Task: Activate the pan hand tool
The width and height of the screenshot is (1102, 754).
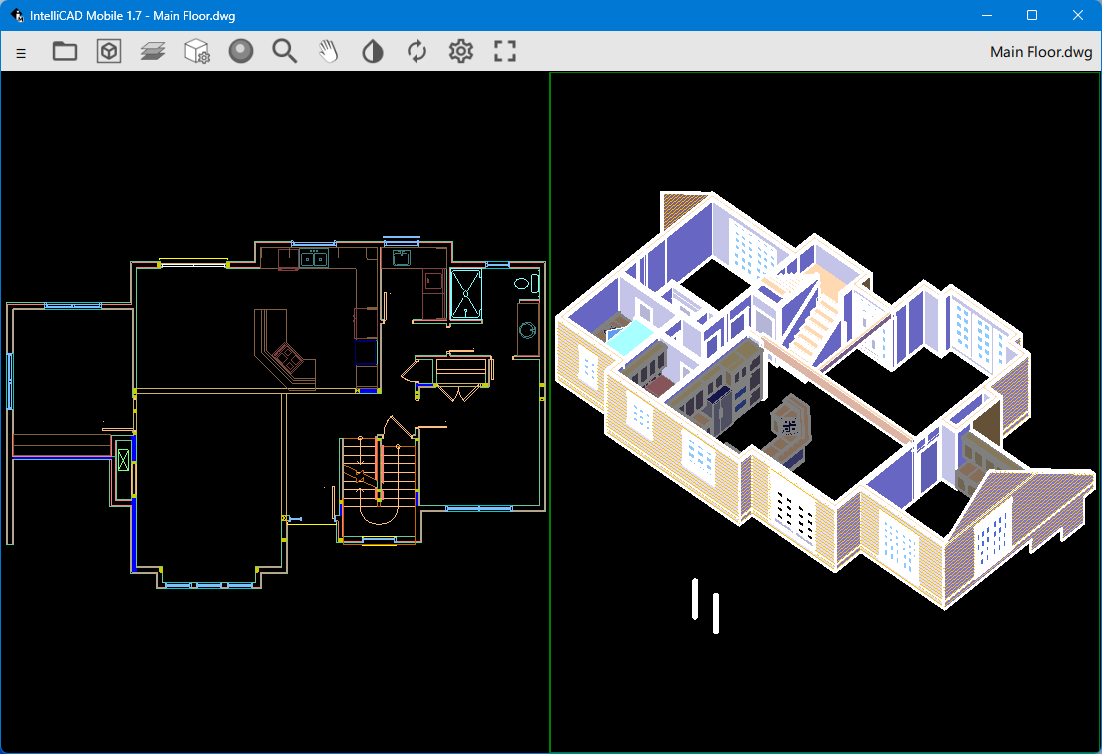Action: 329,52
